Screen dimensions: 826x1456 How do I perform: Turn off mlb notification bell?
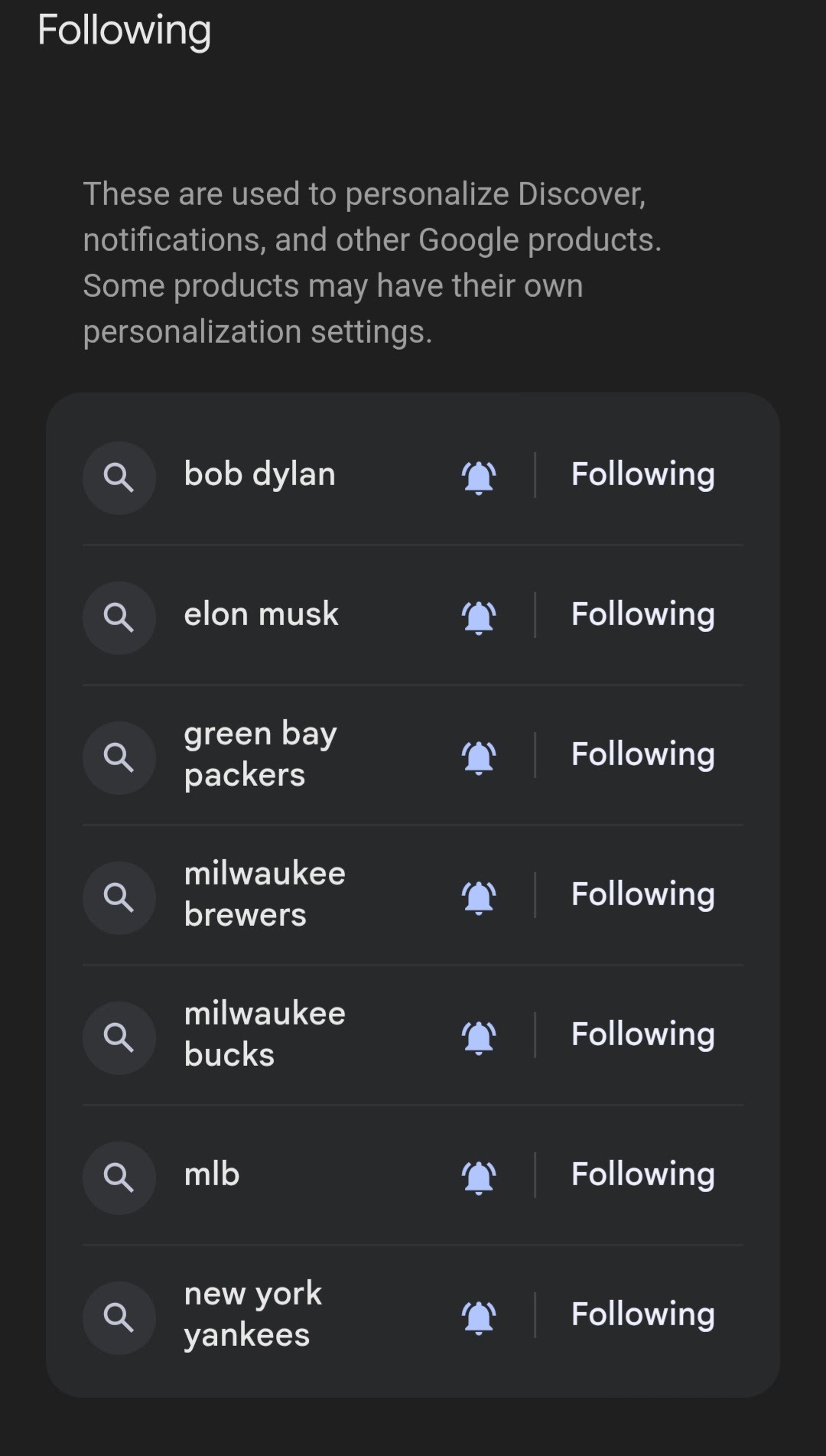(480, 1178)
